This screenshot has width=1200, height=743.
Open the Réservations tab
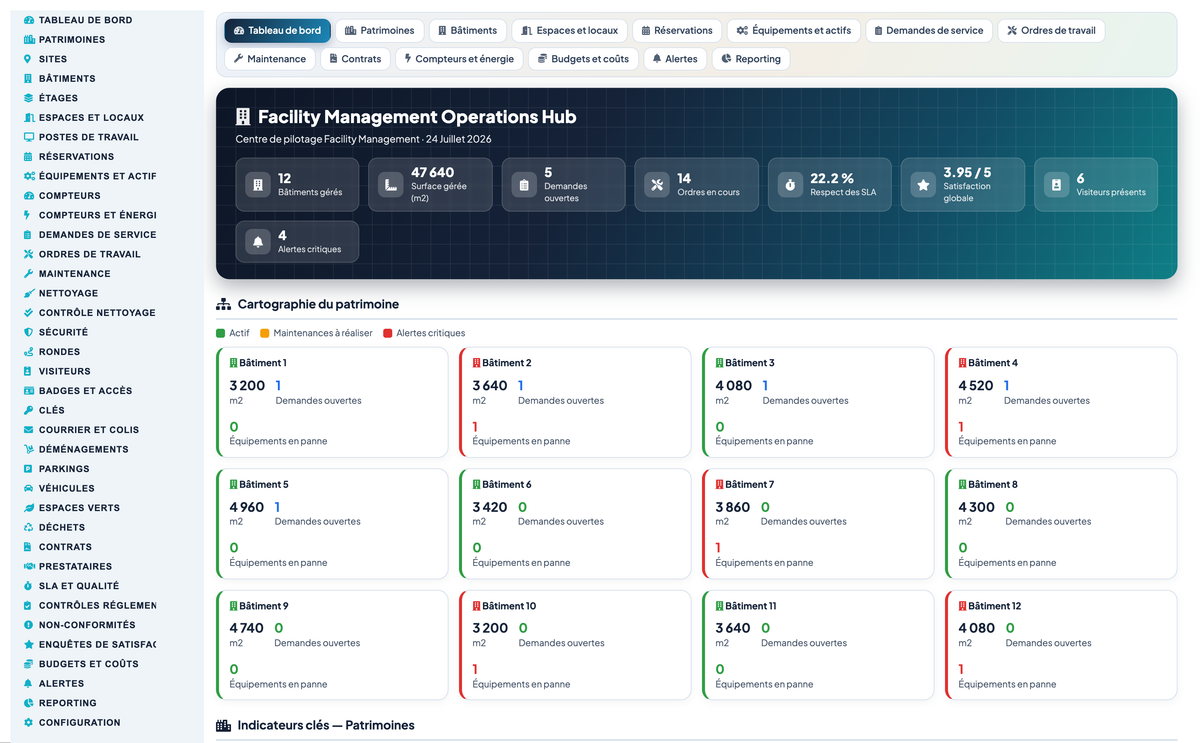678,30
